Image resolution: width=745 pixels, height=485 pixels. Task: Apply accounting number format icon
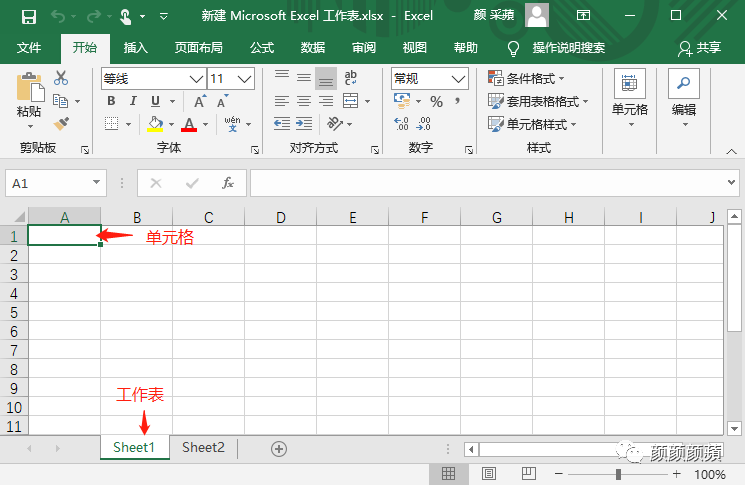[402, 101]
